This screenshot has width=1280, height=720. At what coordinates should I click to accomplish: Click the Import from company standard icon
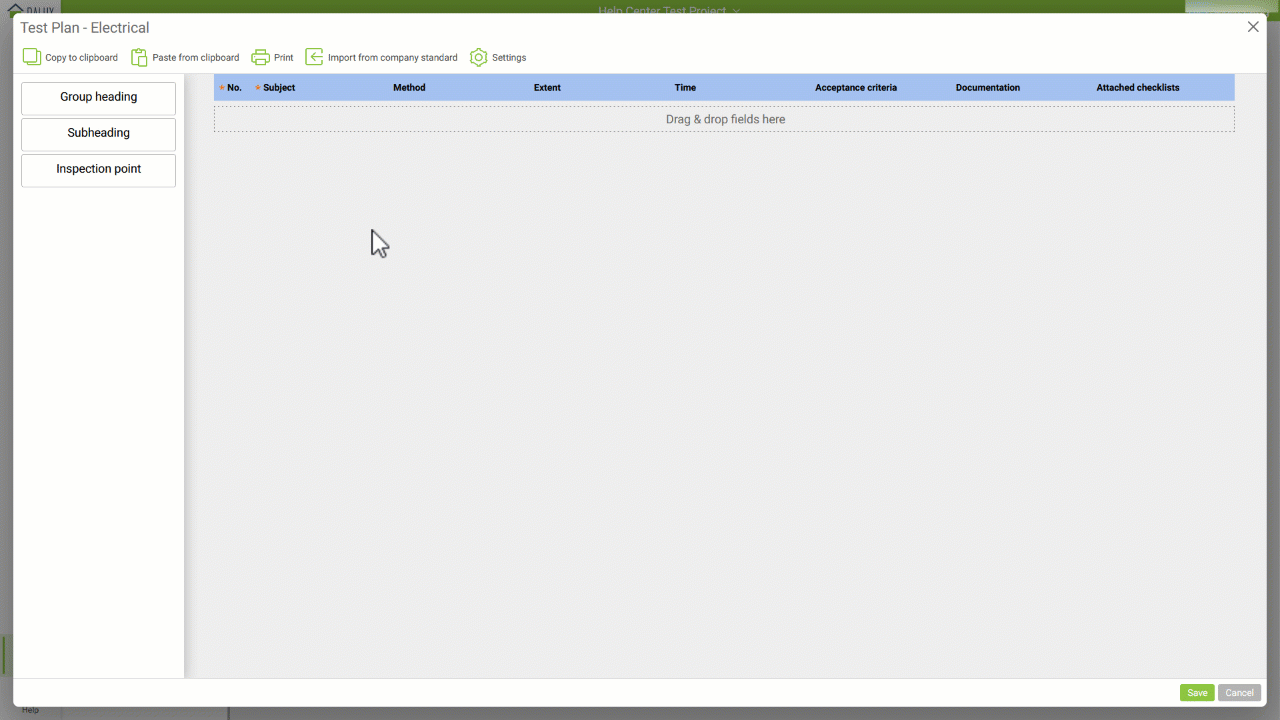tap(314, 57)
